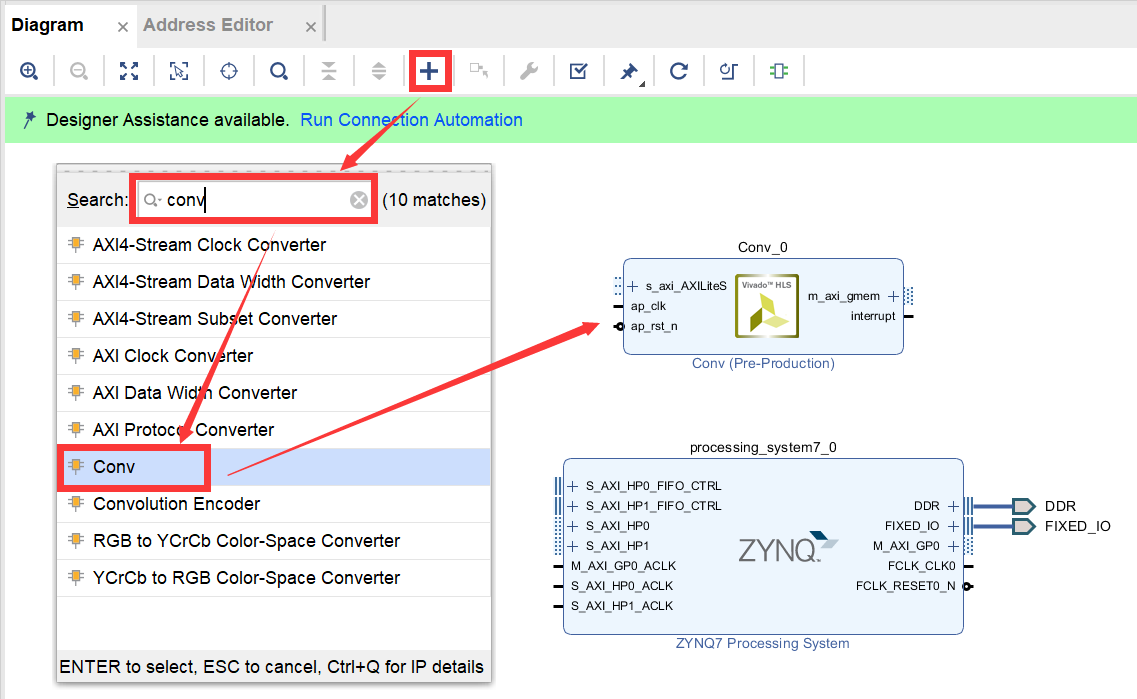Screen dimensions: 1137x699
Task: Click the Search magnifier toolbar icon
Action: tap(279, 71)
